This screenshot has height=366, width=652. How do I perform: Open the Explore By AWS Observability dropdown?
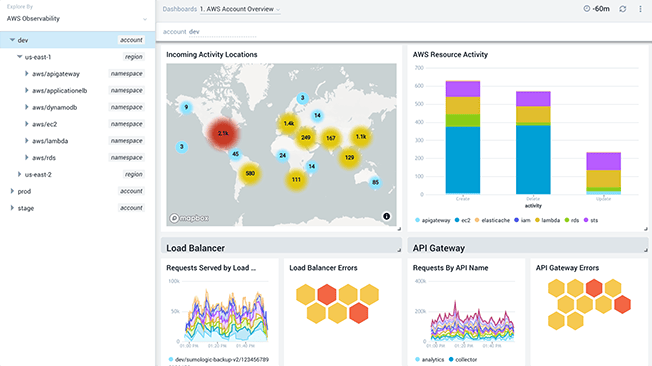tap(77, 19)
